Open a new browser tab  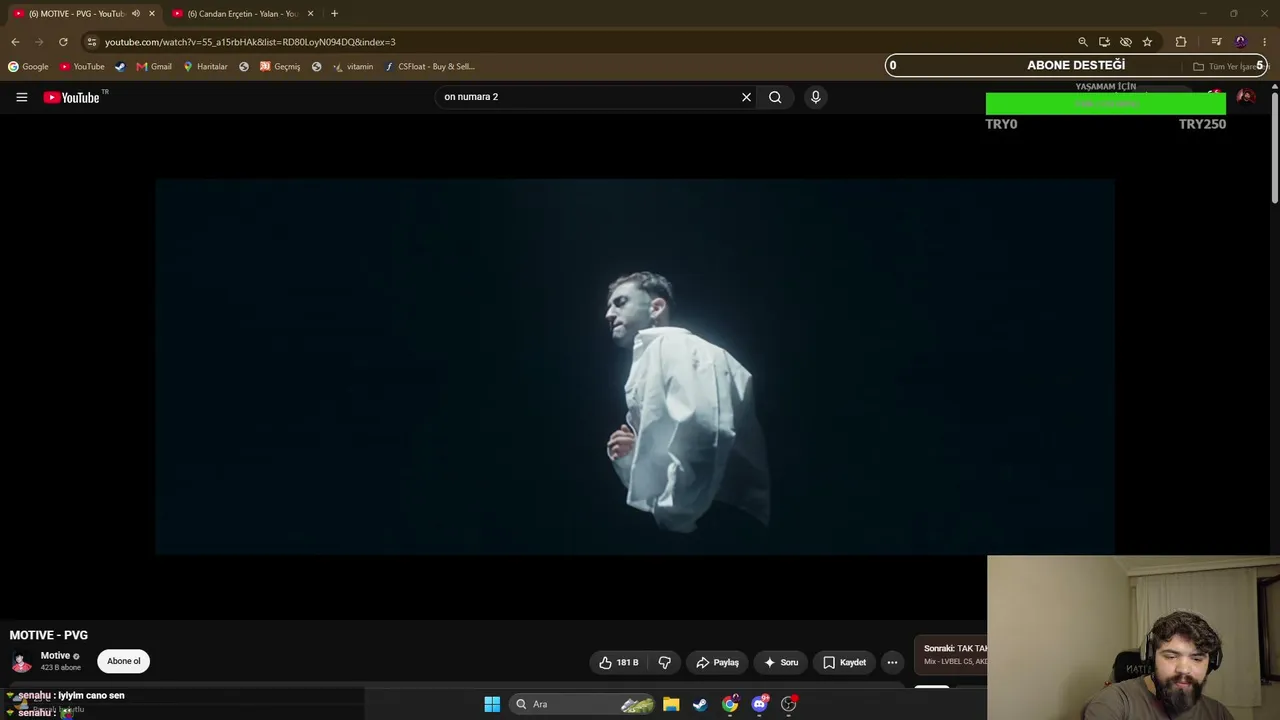coord(334,14)
